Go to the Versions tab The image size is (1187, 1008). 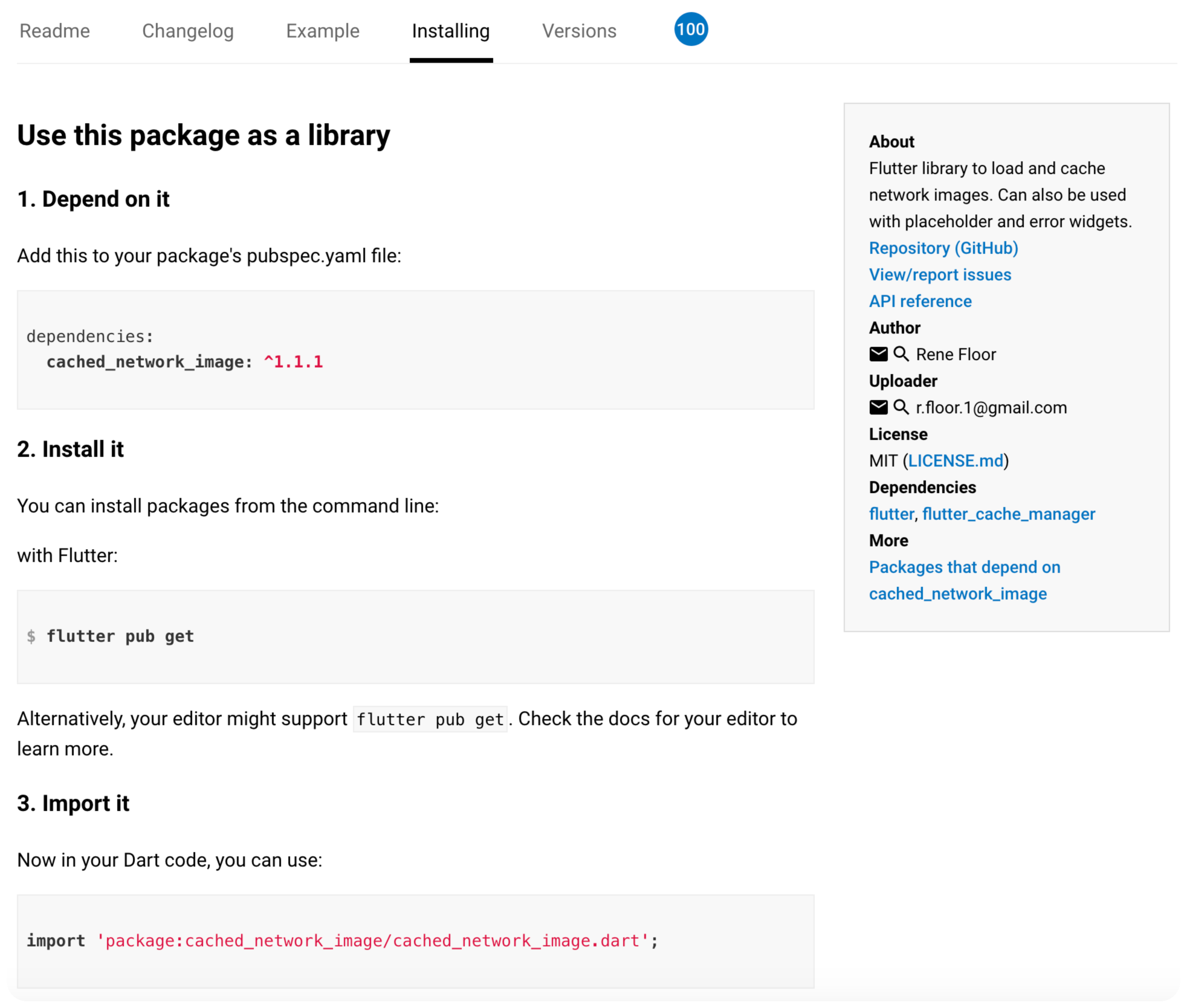tap(578, 31)
